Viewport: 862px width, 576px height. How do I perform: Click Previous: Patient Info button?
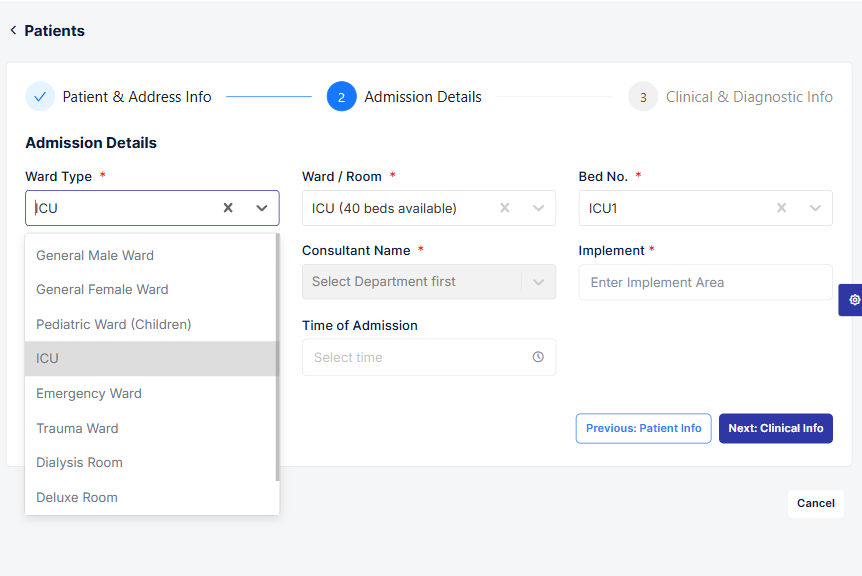coord(643,428)
